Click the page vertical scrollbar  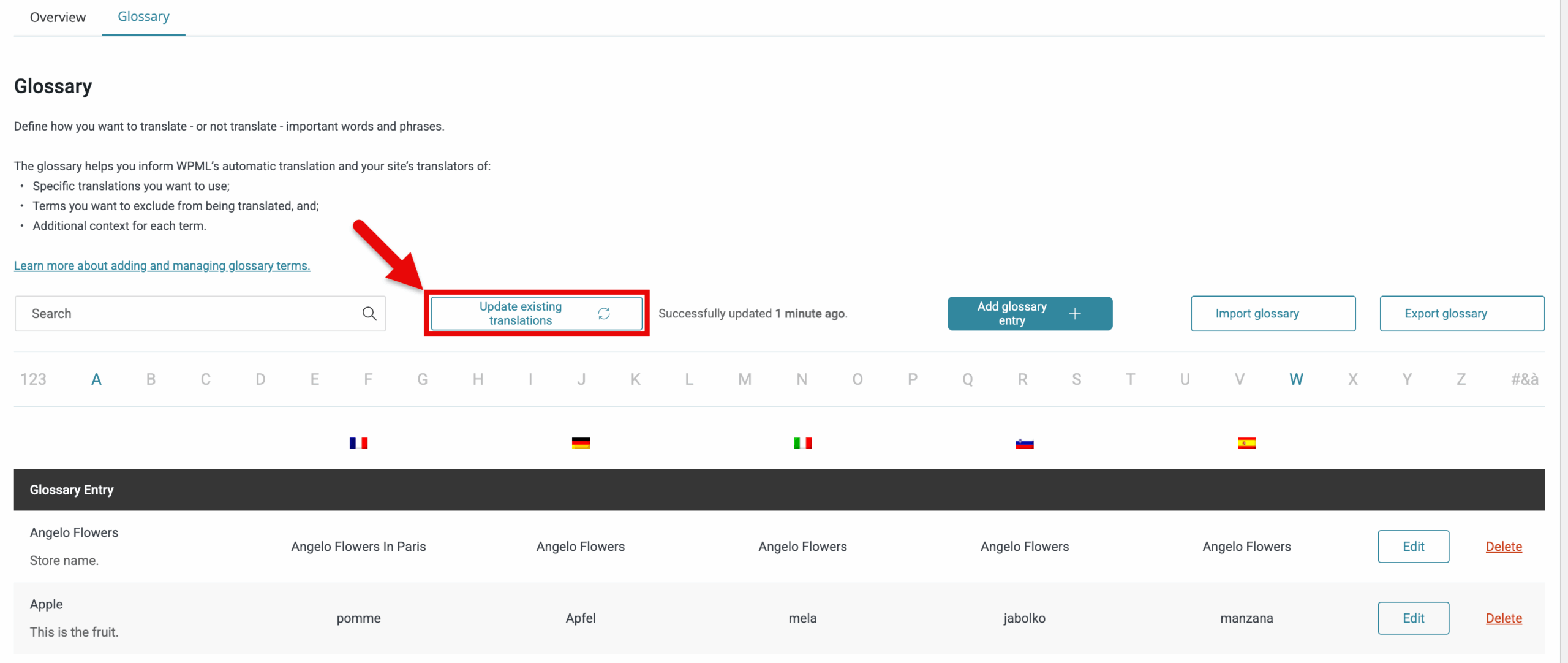(x=1564, y=331)
